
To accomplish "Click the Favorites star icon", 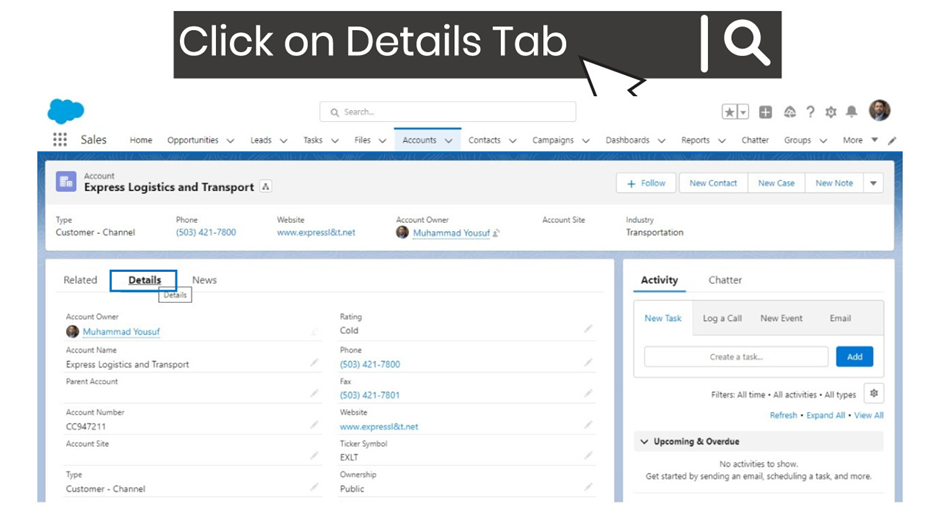I will (x=729, y=112).
